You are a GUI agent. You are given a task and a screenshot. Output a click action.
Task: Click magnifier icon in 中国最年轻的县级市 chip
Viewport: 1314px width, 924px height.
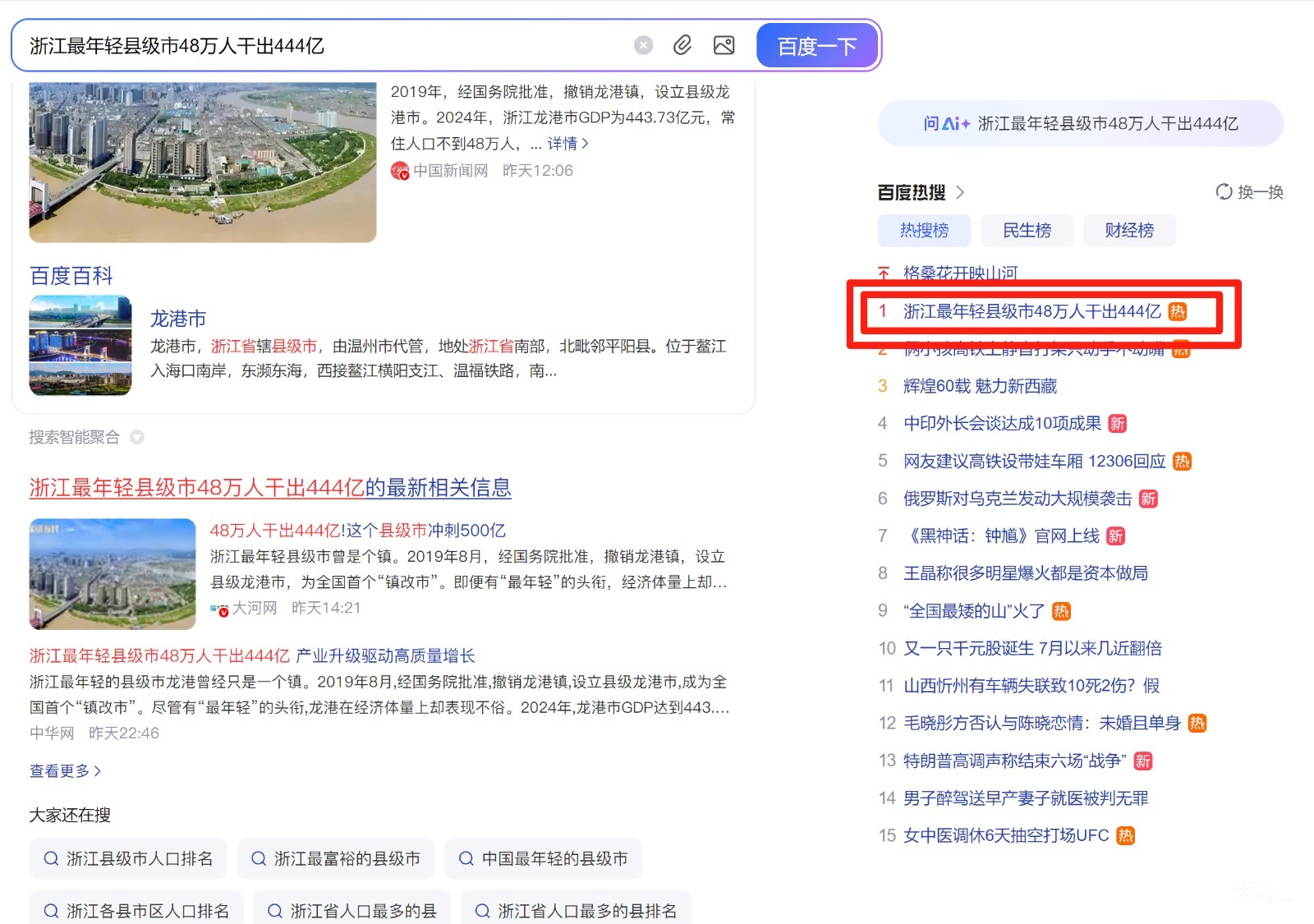(x=466, y=858)
